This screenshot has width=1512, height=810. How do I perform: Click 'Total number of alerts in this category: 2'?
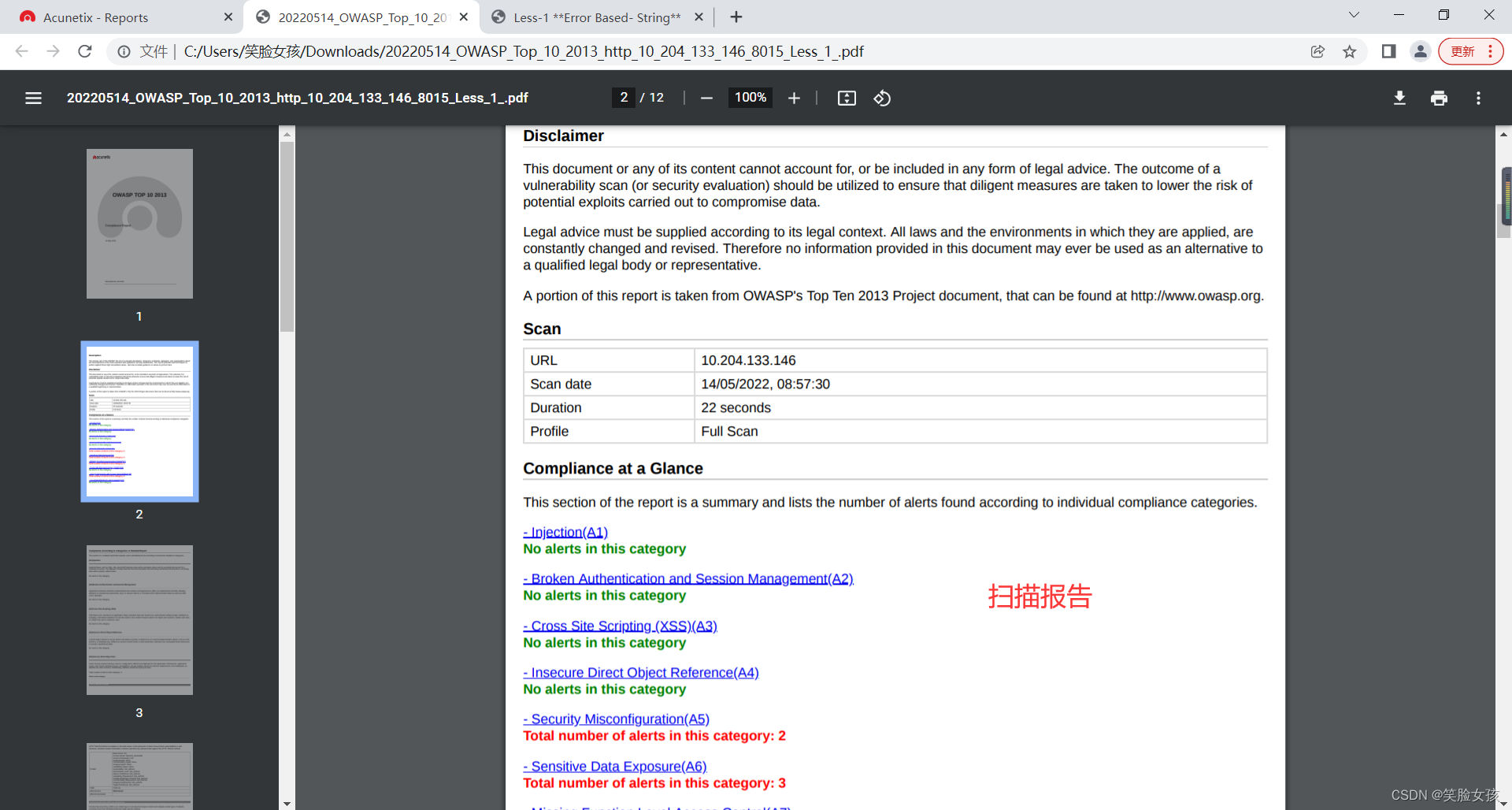pos(654,736)
